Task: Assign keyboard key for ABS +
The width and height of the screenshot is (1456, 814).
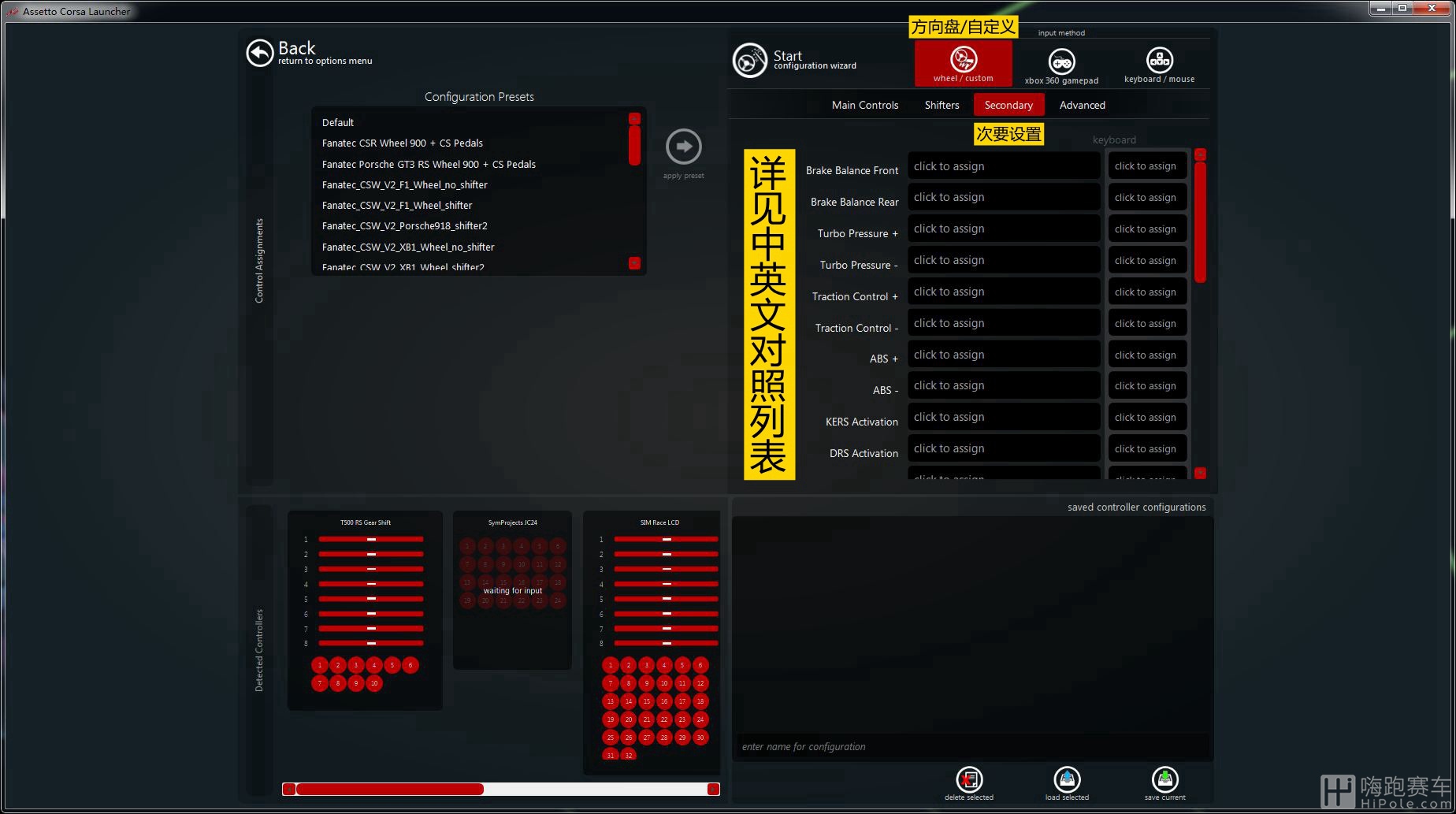Action: pyautogui.click(x=1147, y=355)
